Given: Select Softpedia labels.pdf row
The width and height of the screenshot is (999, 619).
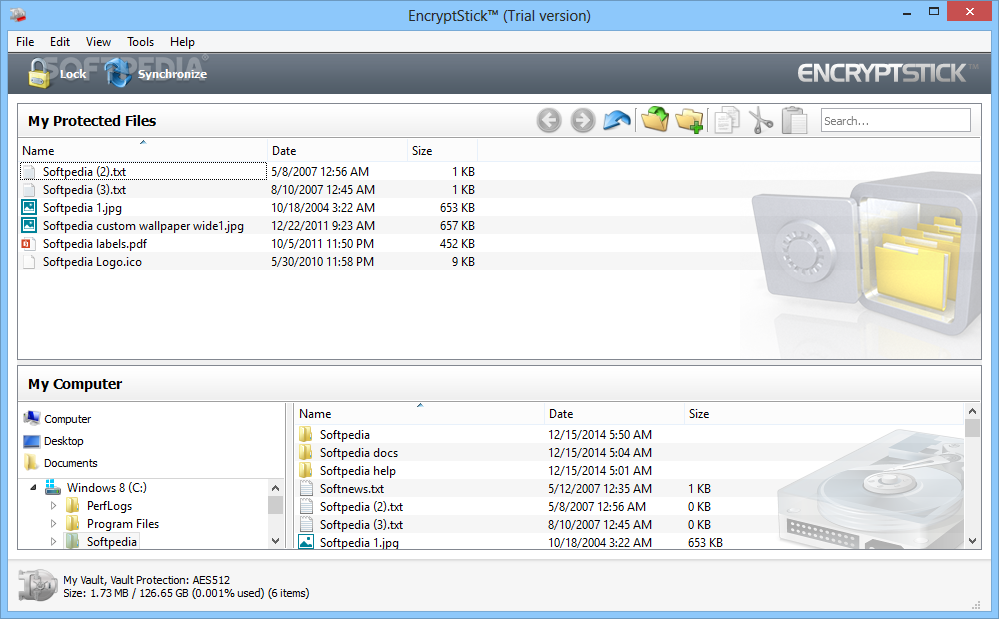Looking at the screenshot, I should [x=248, y=243].
